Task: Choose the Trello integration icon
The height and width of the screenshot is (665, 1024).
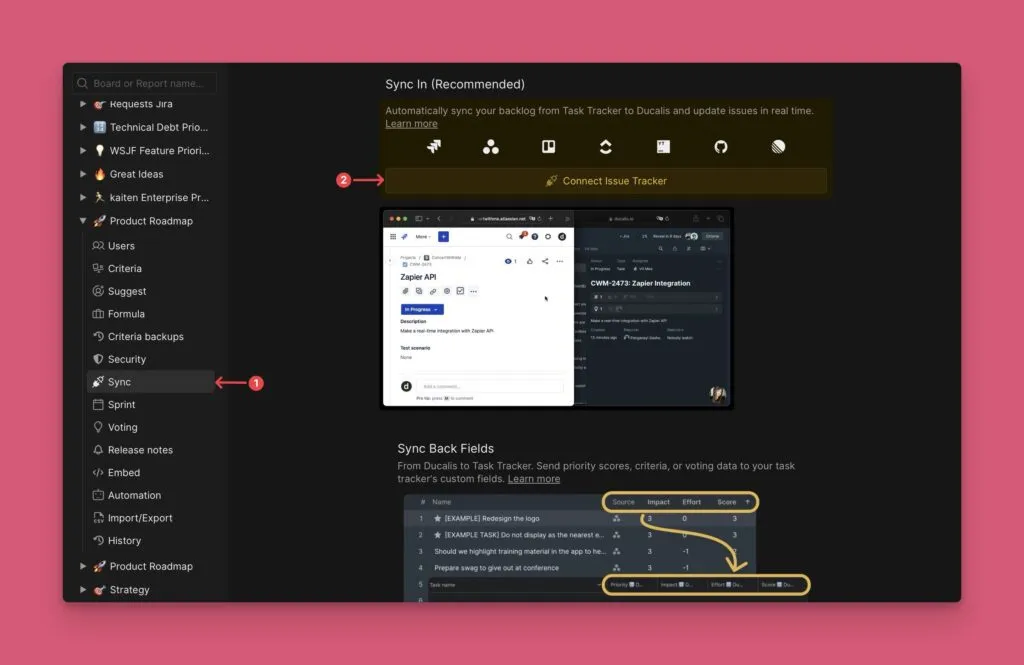Action: tap(548, 146)
